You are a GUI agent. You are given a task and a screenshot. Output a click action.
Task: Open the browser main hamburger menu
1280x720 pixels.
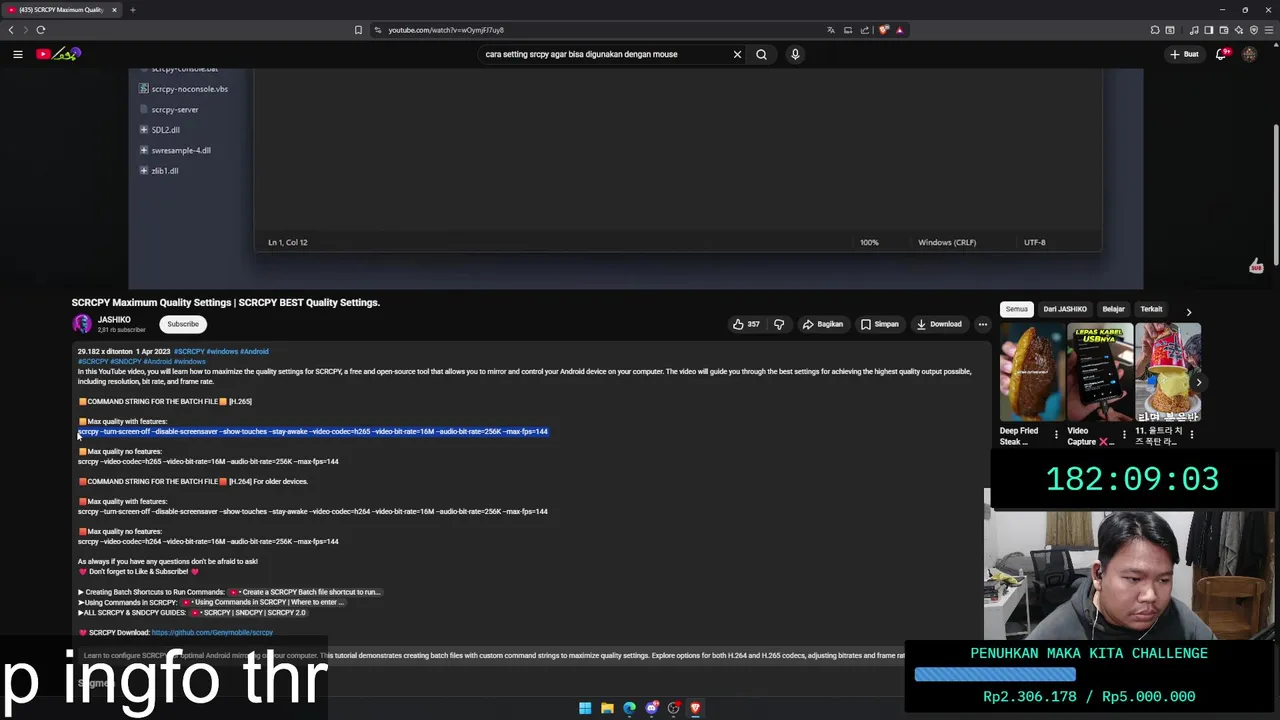[x=1269, y=30]
